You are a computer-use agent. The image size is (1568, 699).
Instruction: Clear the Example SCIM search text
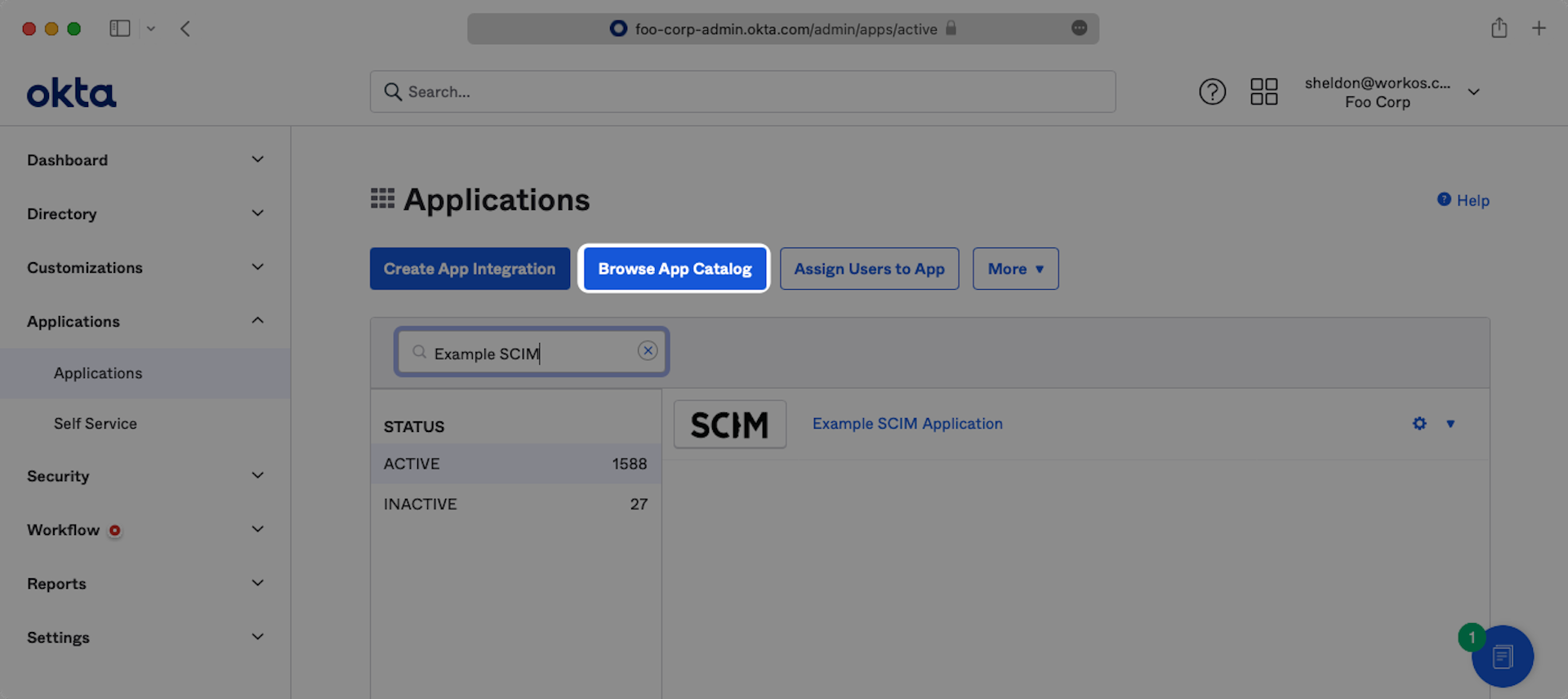point(648,351)
